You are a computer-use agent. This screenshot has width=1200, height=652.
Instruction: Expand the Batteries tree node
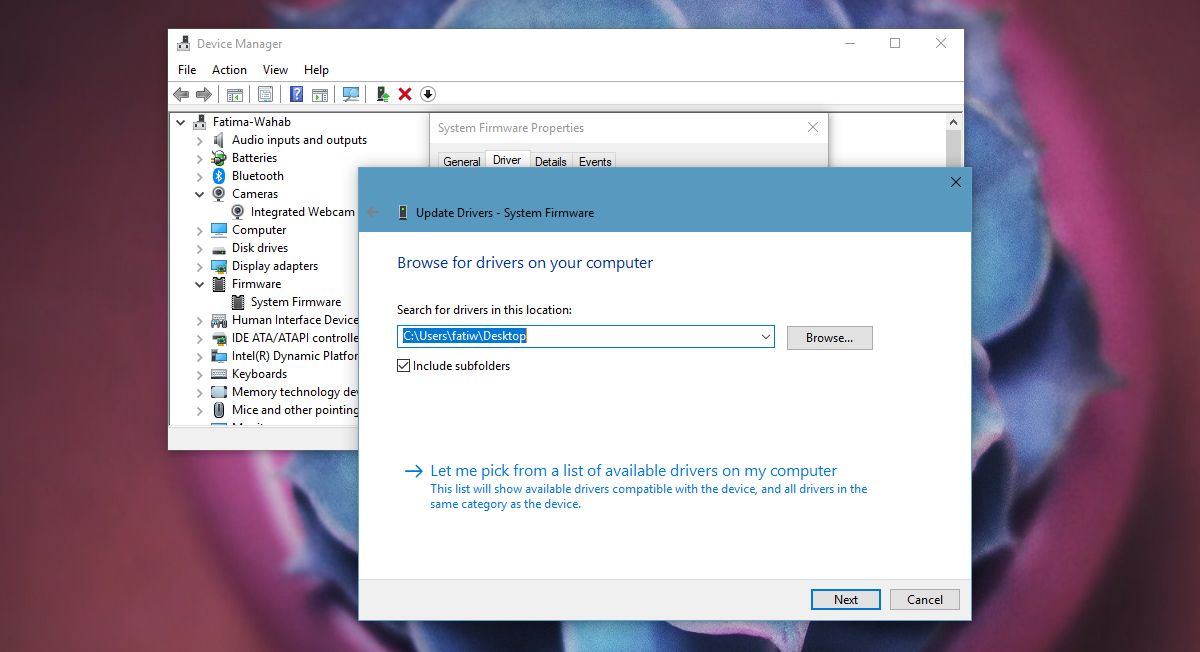coord(200,158)
